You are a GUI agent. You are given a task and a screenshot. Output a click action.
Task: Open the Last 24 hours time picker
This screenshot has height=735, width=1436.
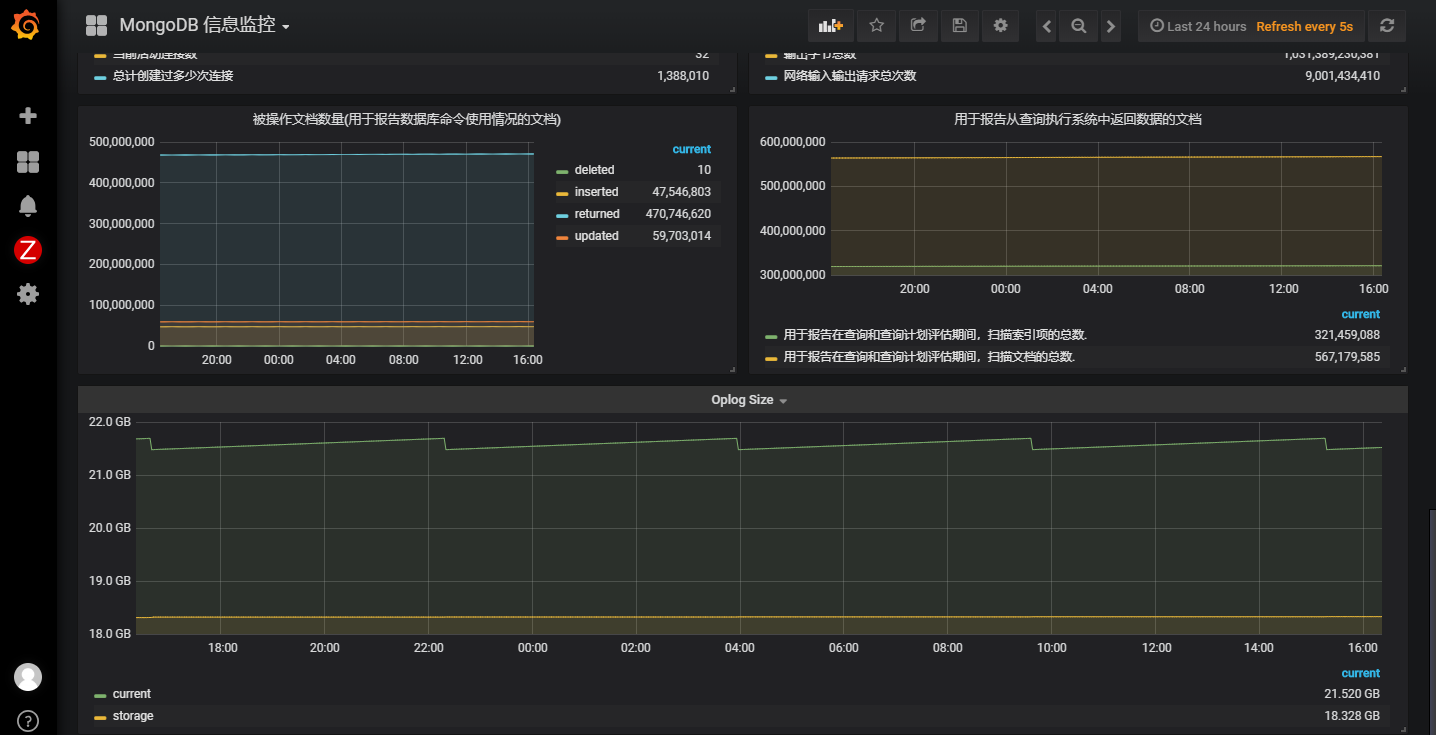1198,27
